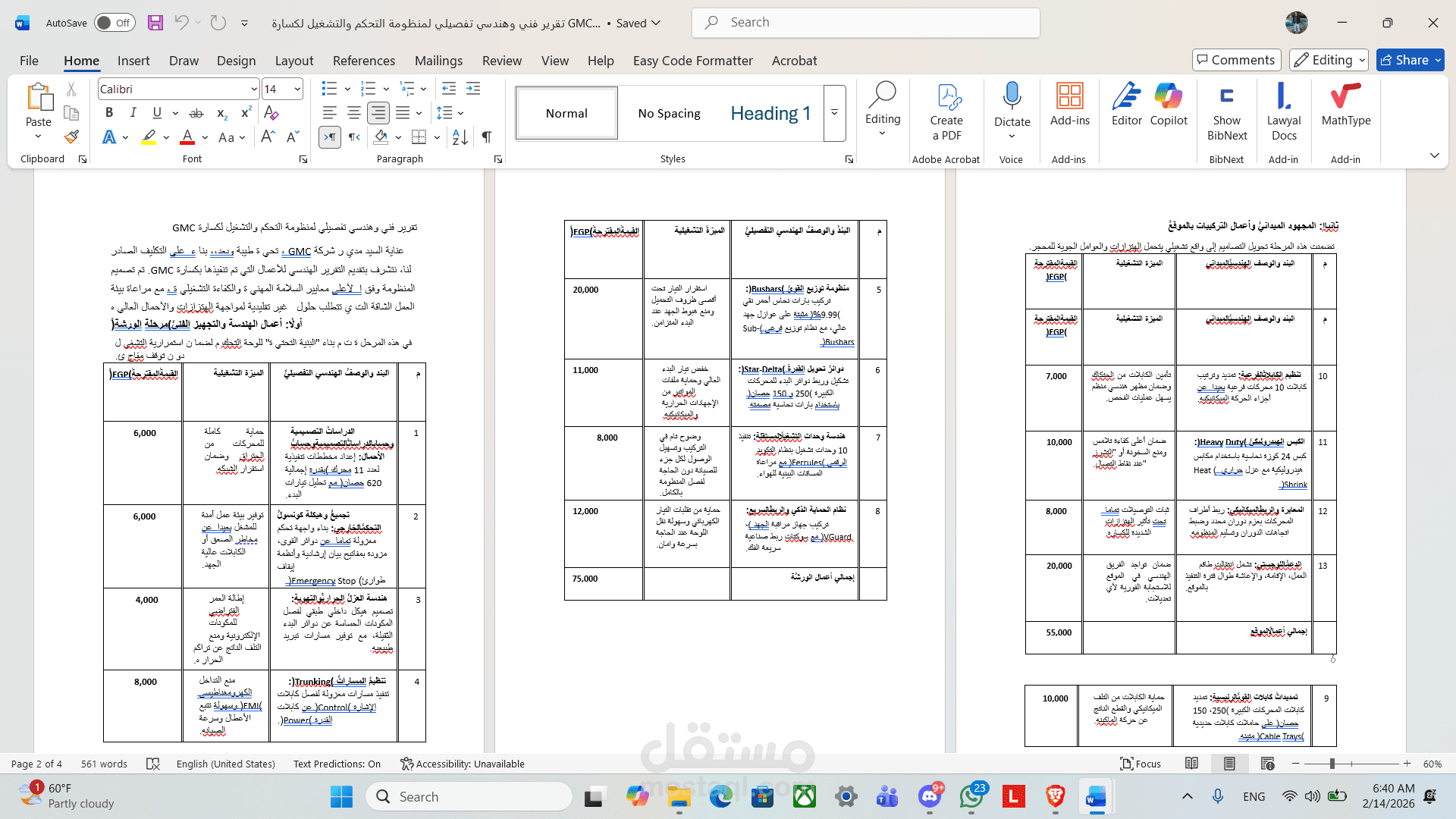Apply the Heading 1 style
The image size is (1456, 819).
770,113
